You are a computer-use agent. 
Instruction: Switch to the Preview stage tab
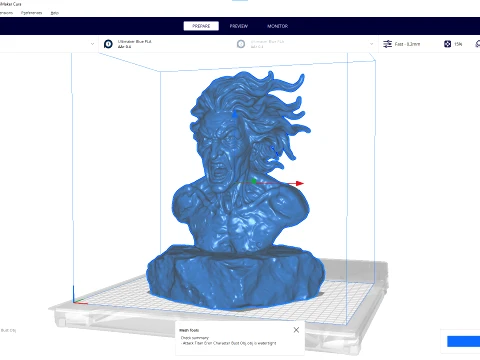239,26
